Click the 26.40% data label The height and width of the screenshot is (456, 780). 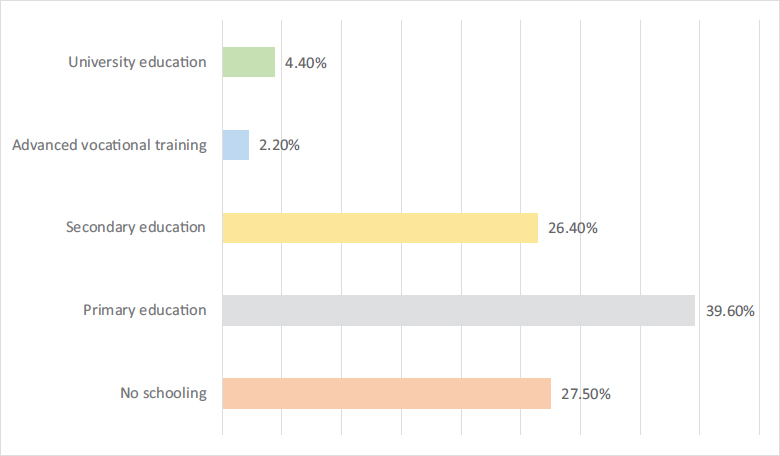(x=573, y=228)
